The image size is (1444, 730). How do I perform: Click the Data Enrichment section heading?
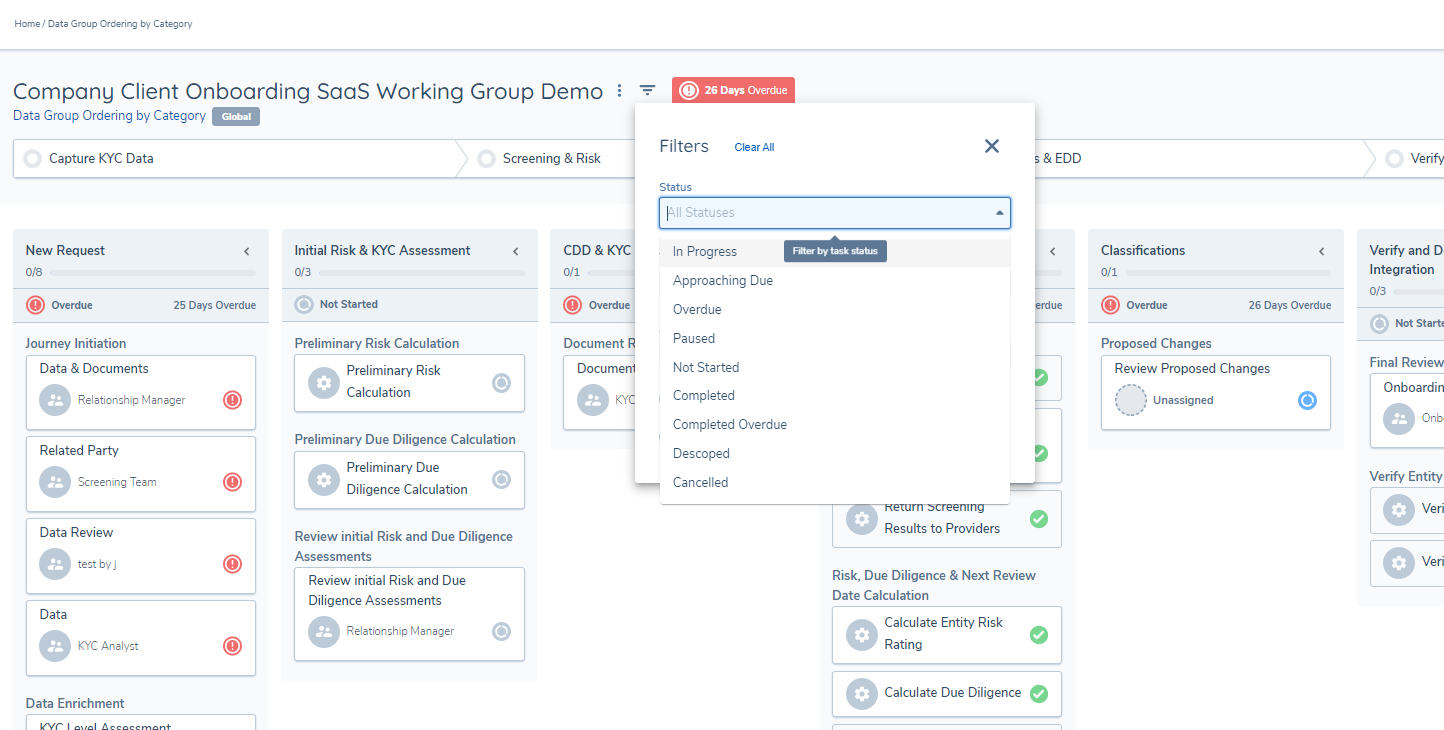tap(75, 703)
